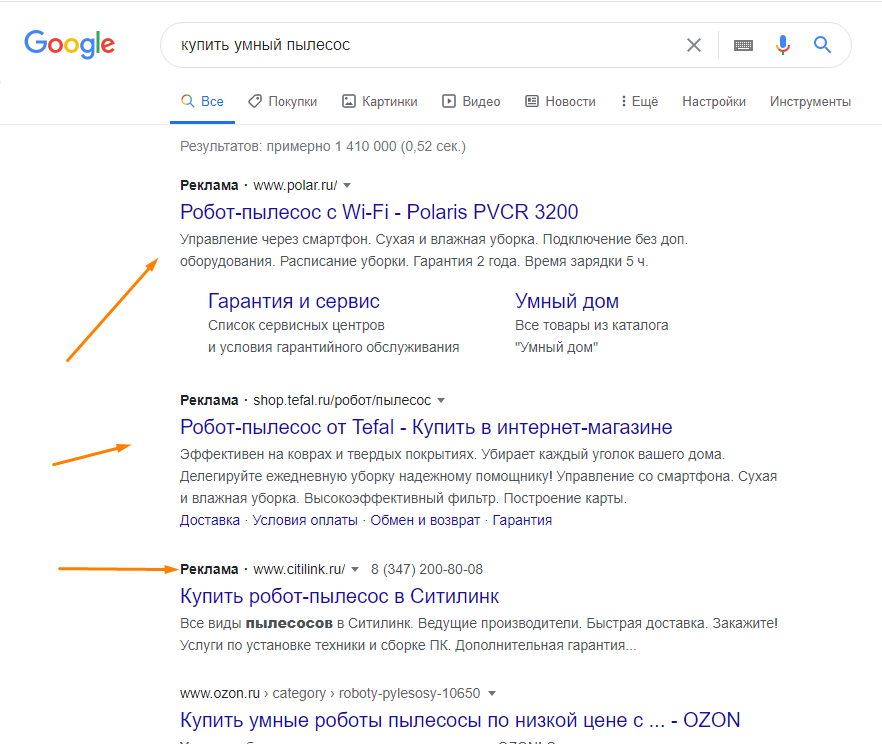882x744 pixels.
Task: Open Polaris PVCR 3200 ad headline
Action: (x=379, y=212)
